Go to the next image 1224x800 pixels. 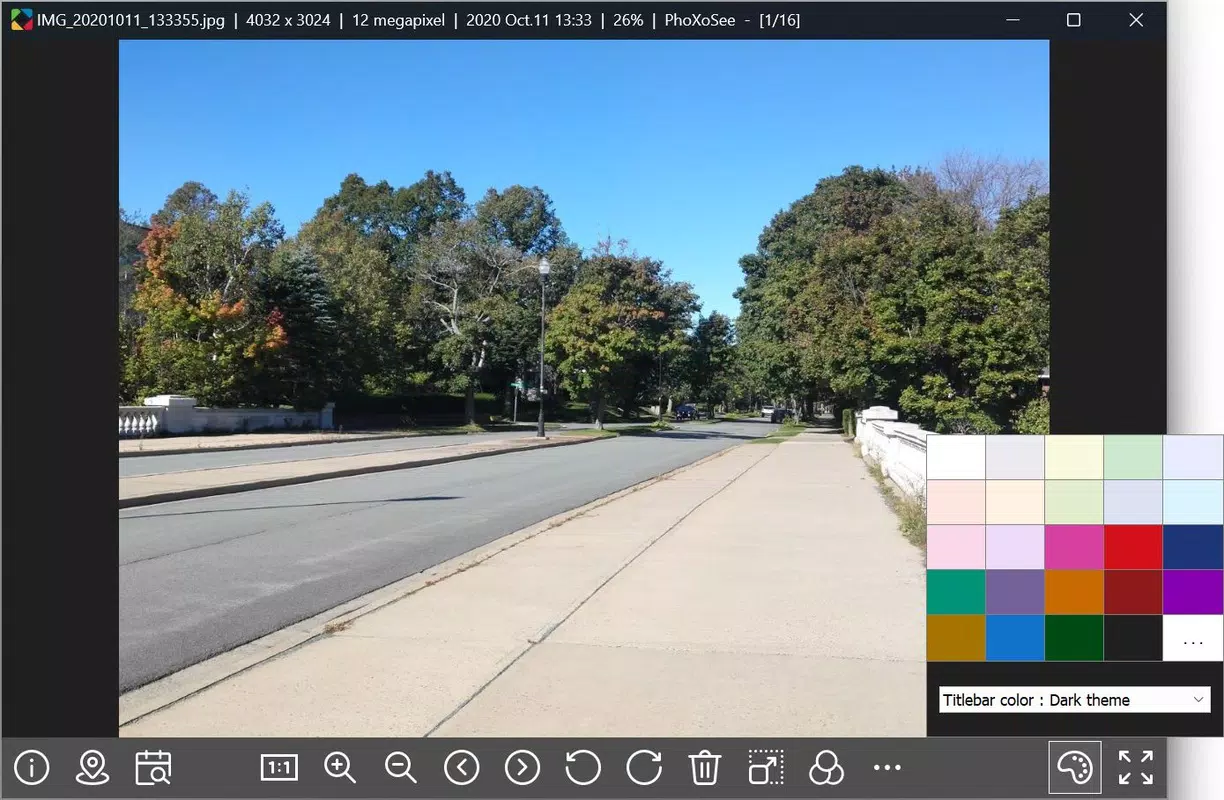coord(522,768)
